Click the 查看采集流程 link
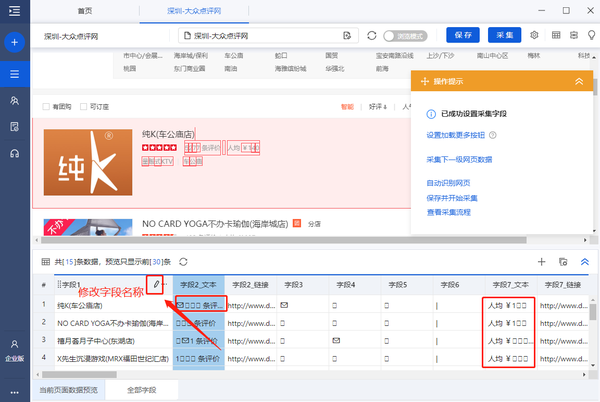 (x=448, y=212)
